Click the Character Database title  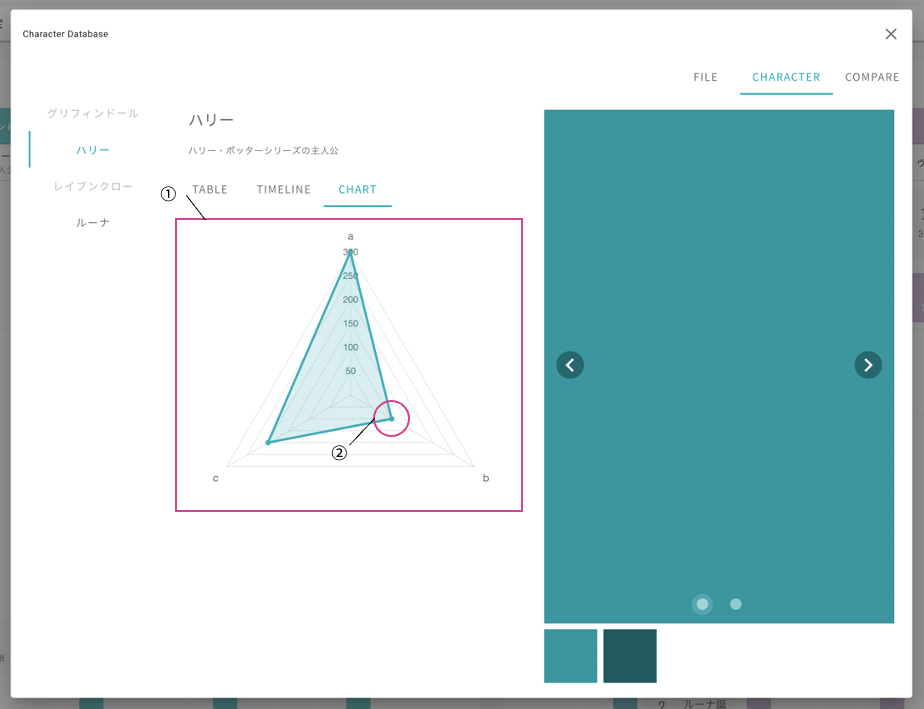click(x=65, y=34)
